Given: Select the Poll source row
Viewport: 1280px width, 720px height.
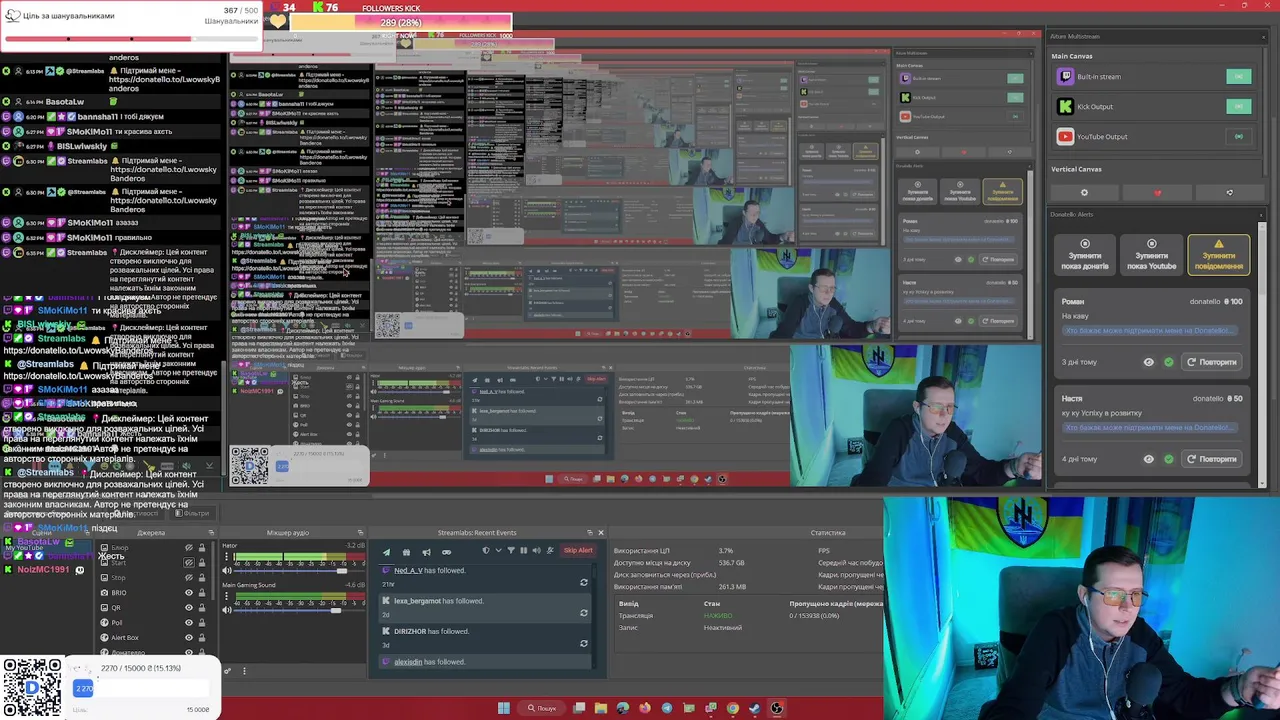Looking at the screenshot, I should [153, 623].
